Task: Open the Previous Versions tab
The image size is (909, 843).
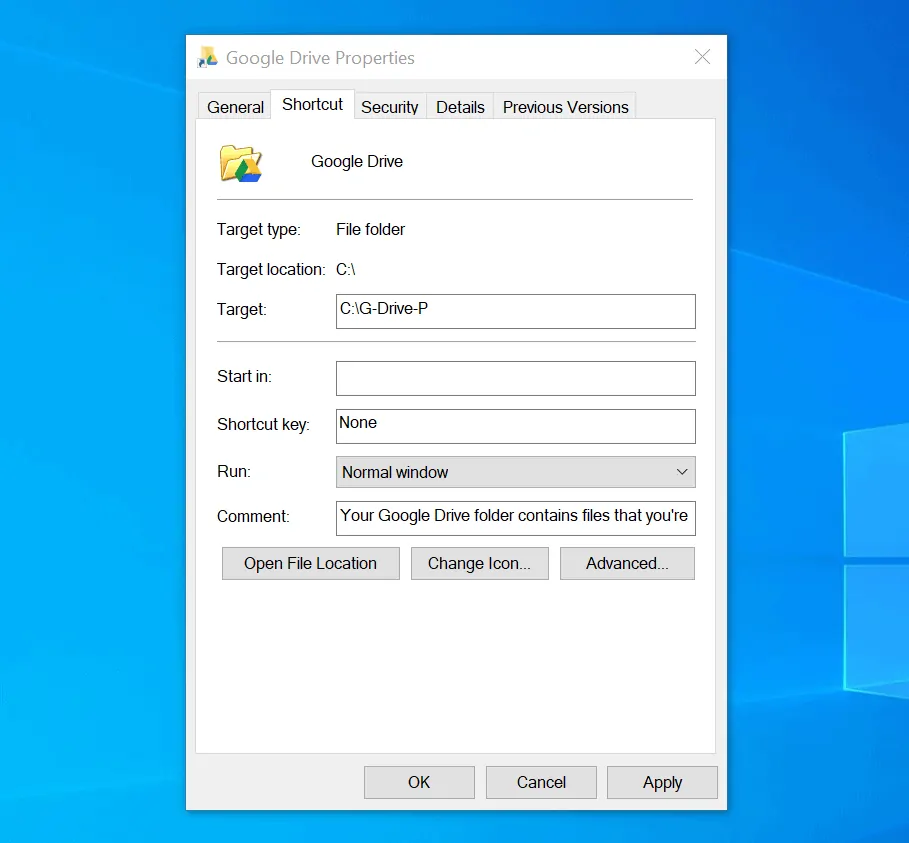Action: tap(565, 107)
